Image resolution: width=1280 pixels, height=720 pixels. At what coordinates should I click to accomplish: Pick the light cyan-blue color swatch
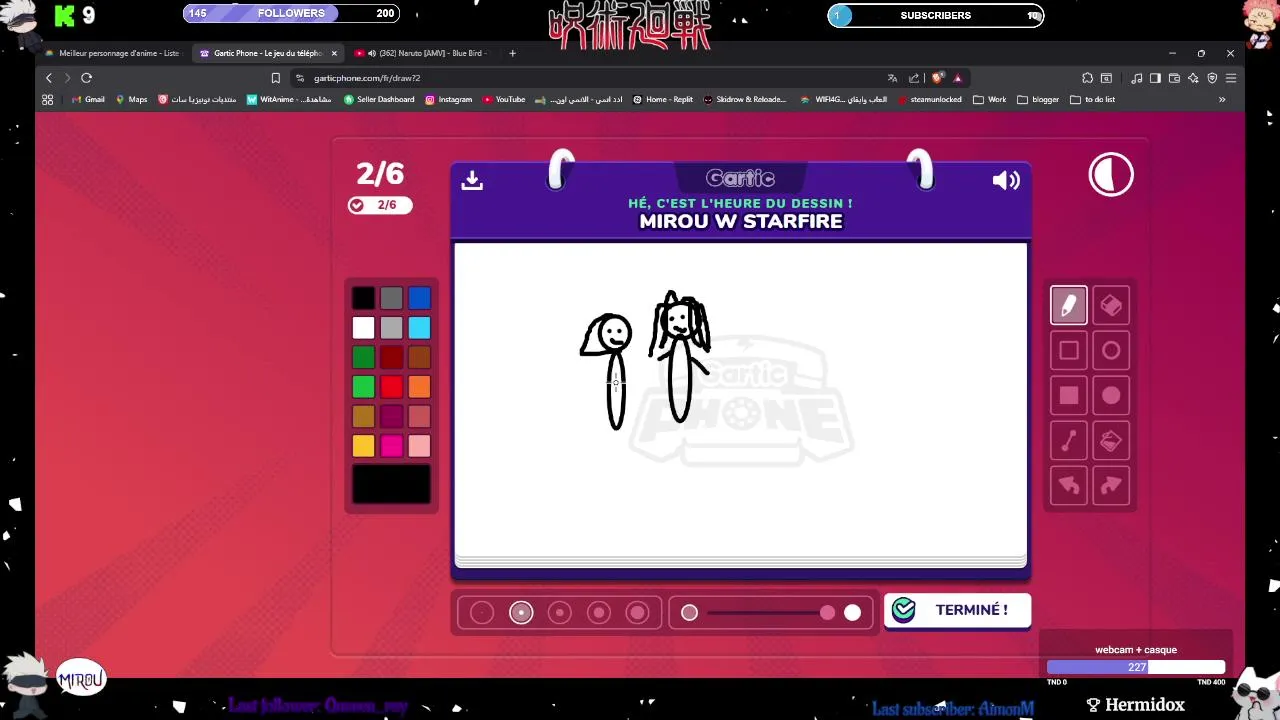point(419,328)
